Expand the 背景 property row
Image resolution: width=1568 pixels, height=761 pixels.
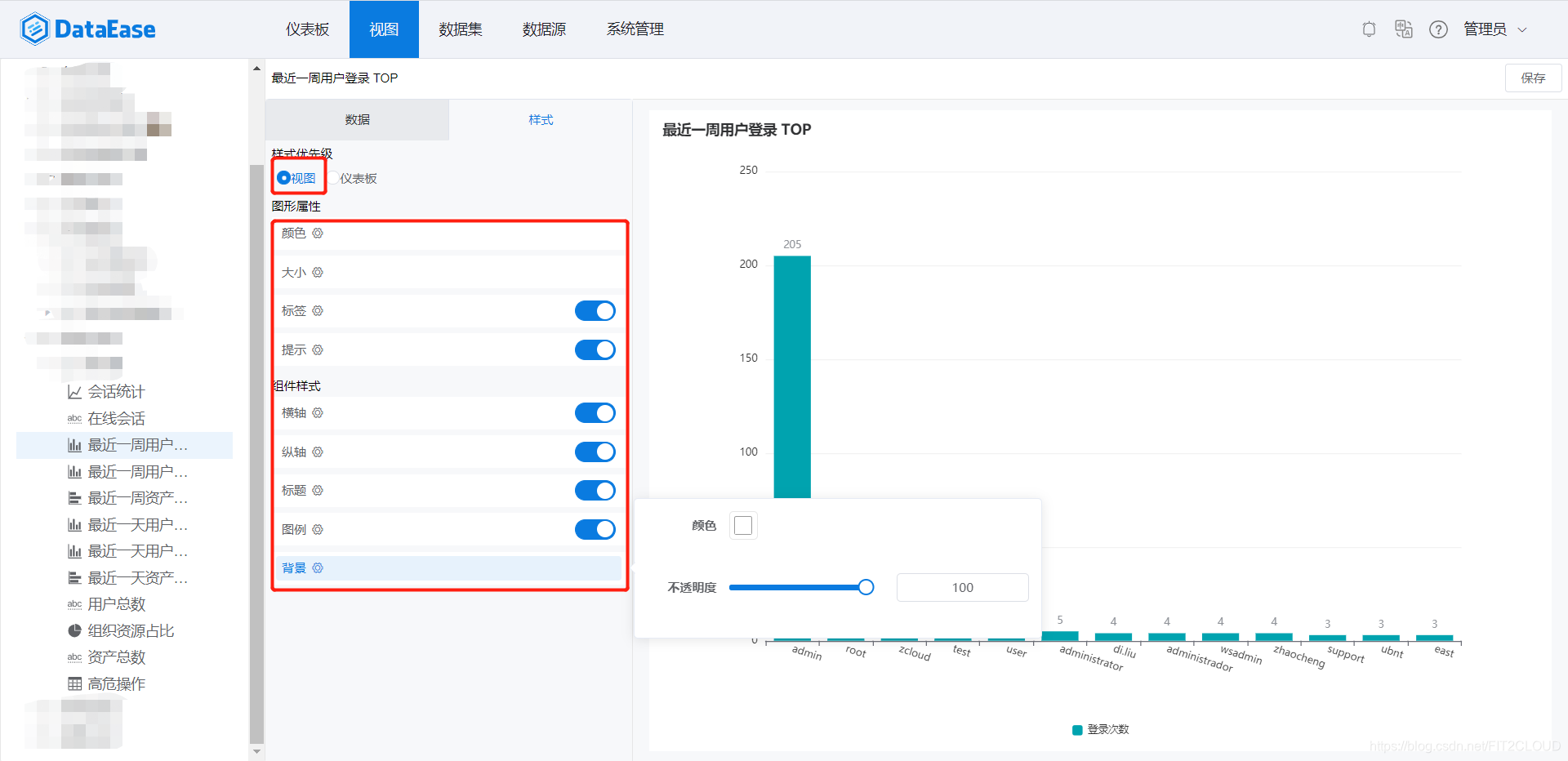[448, 568]
